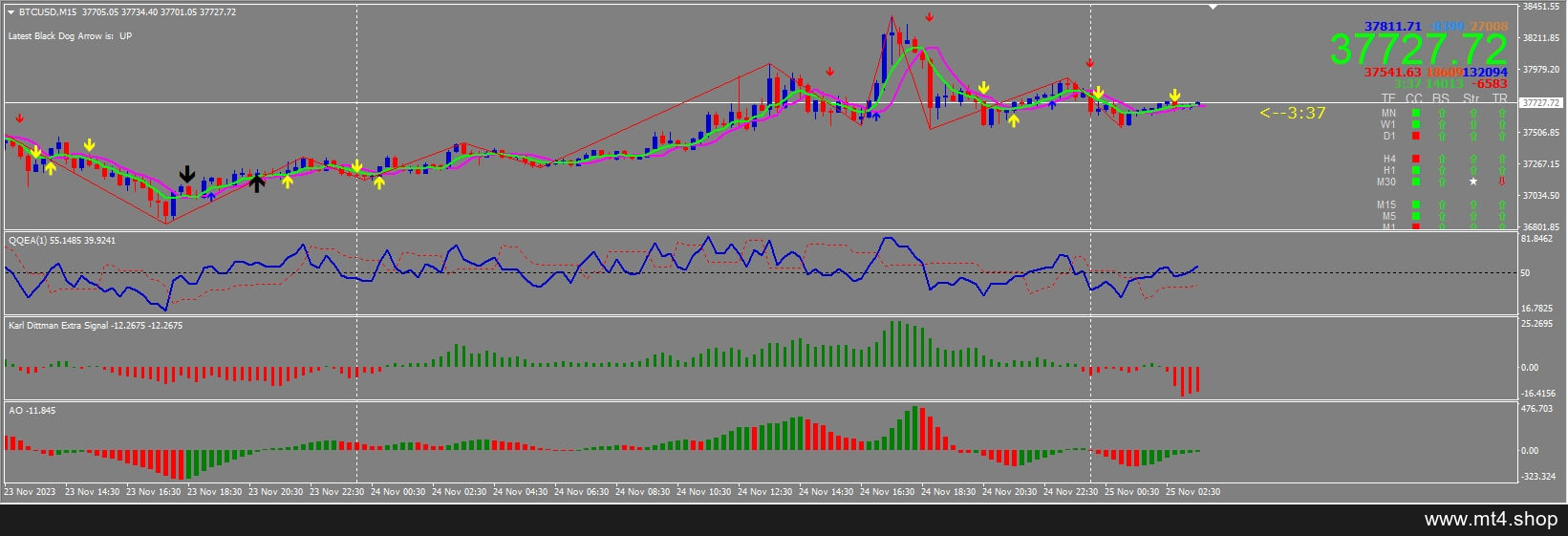Click the green up arrow in H4 TR column

coord(1502,159)
